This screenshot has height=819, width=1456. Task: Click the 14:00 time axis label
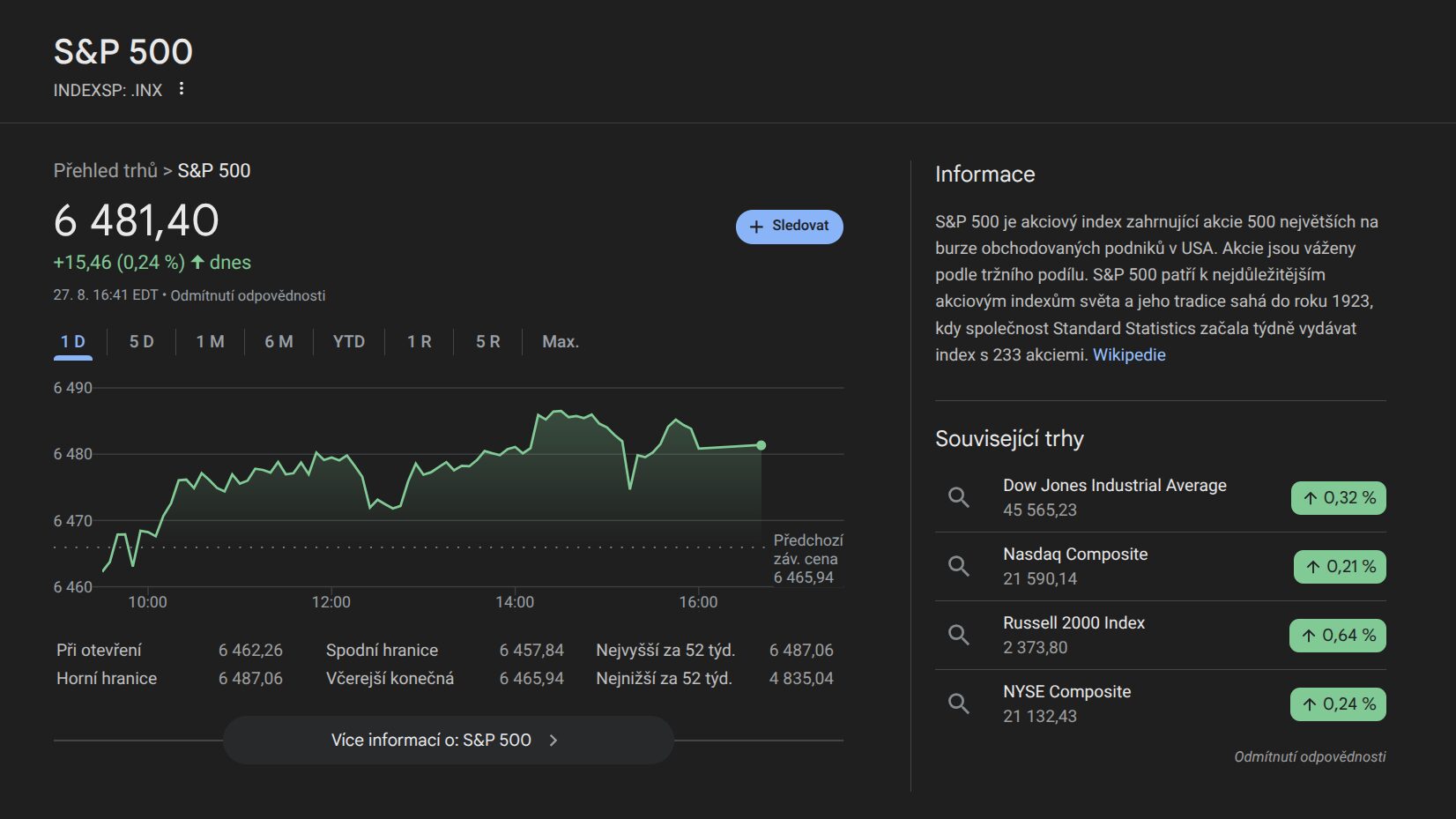tap(515, 602)
